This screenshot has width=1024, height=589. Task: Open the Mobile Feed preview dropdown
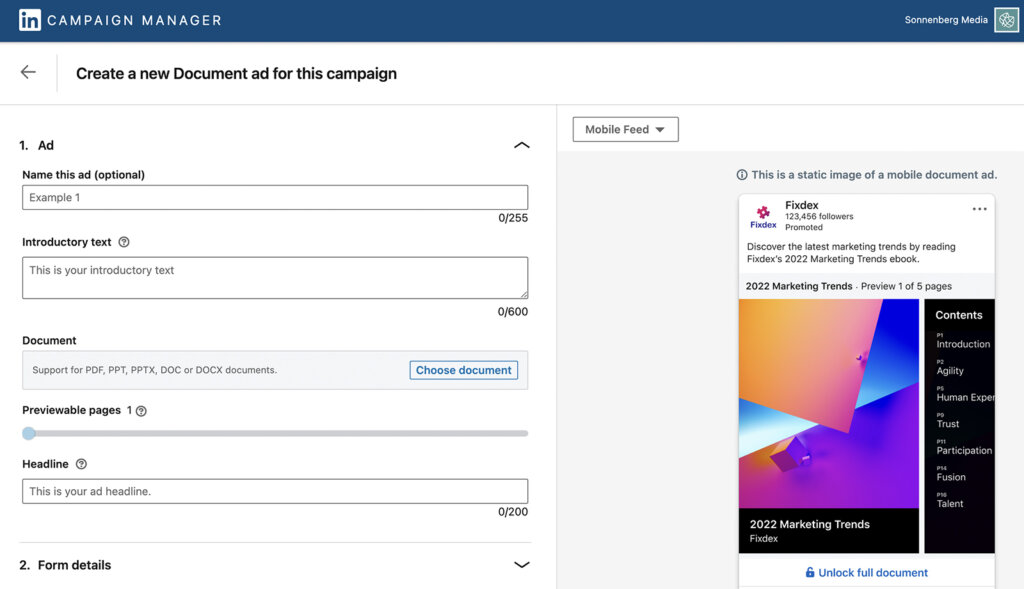pyautogui.click(x=625, y=129)
